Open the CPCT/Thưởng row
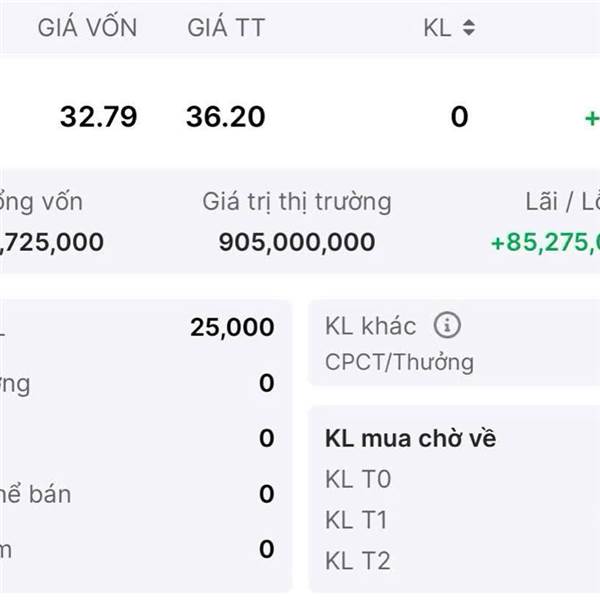 pos(399,362)
